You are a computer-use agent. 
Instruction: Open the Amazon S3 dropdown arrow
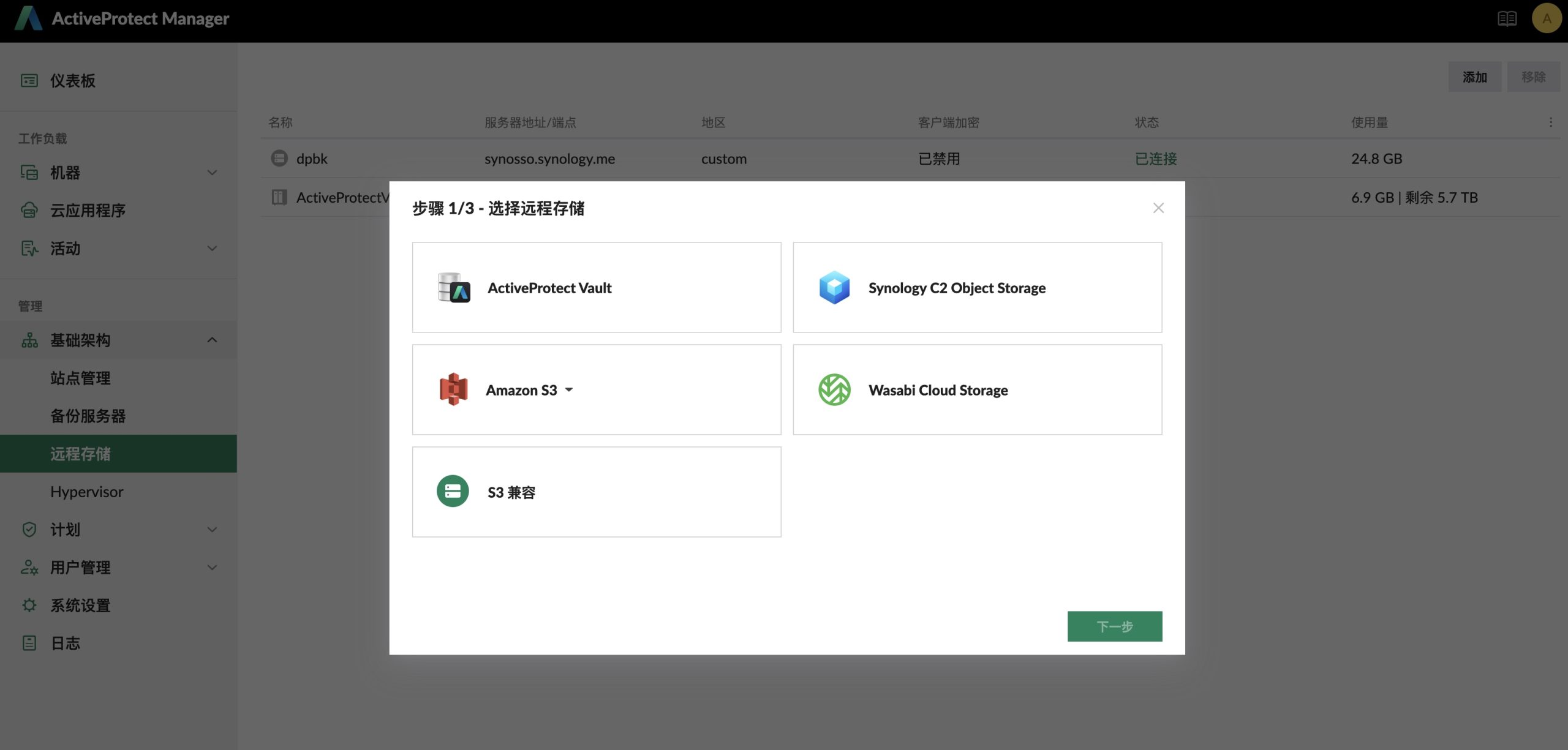pos(569,390)
